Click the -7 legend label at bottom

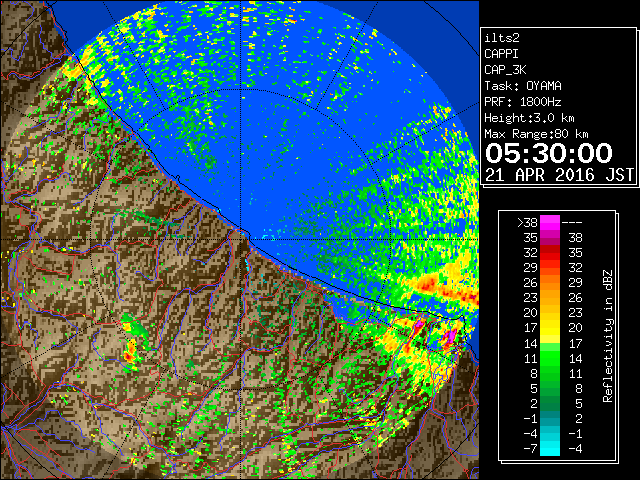click(530, 449)
